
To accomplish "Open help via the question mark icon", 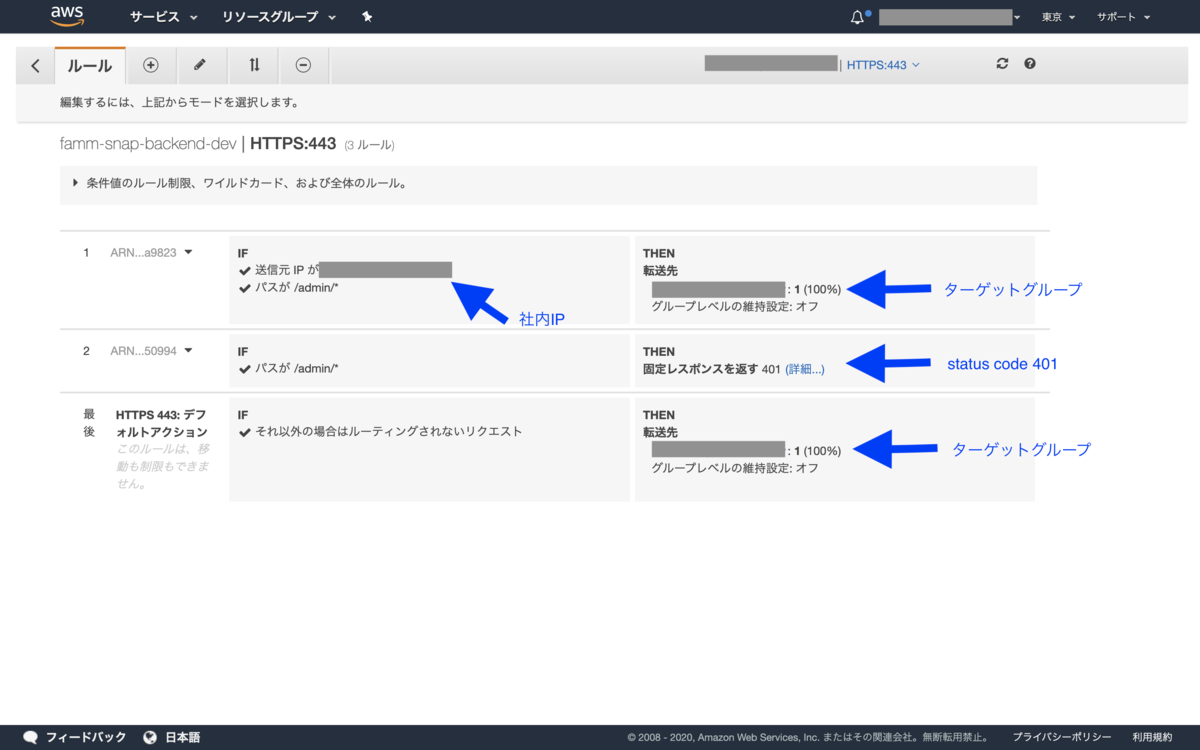I will pos(1029,63).
